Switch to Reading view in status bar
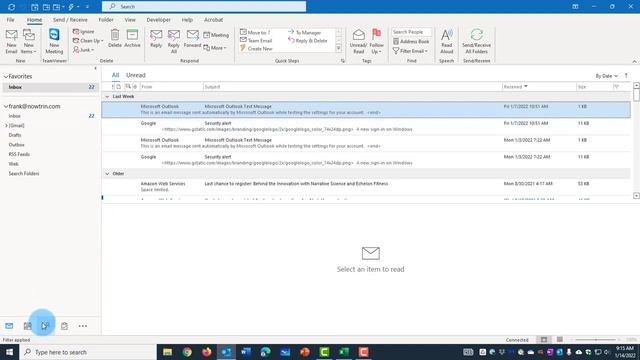This screenshot has width=640, height=360. click(x=560, y=340)
